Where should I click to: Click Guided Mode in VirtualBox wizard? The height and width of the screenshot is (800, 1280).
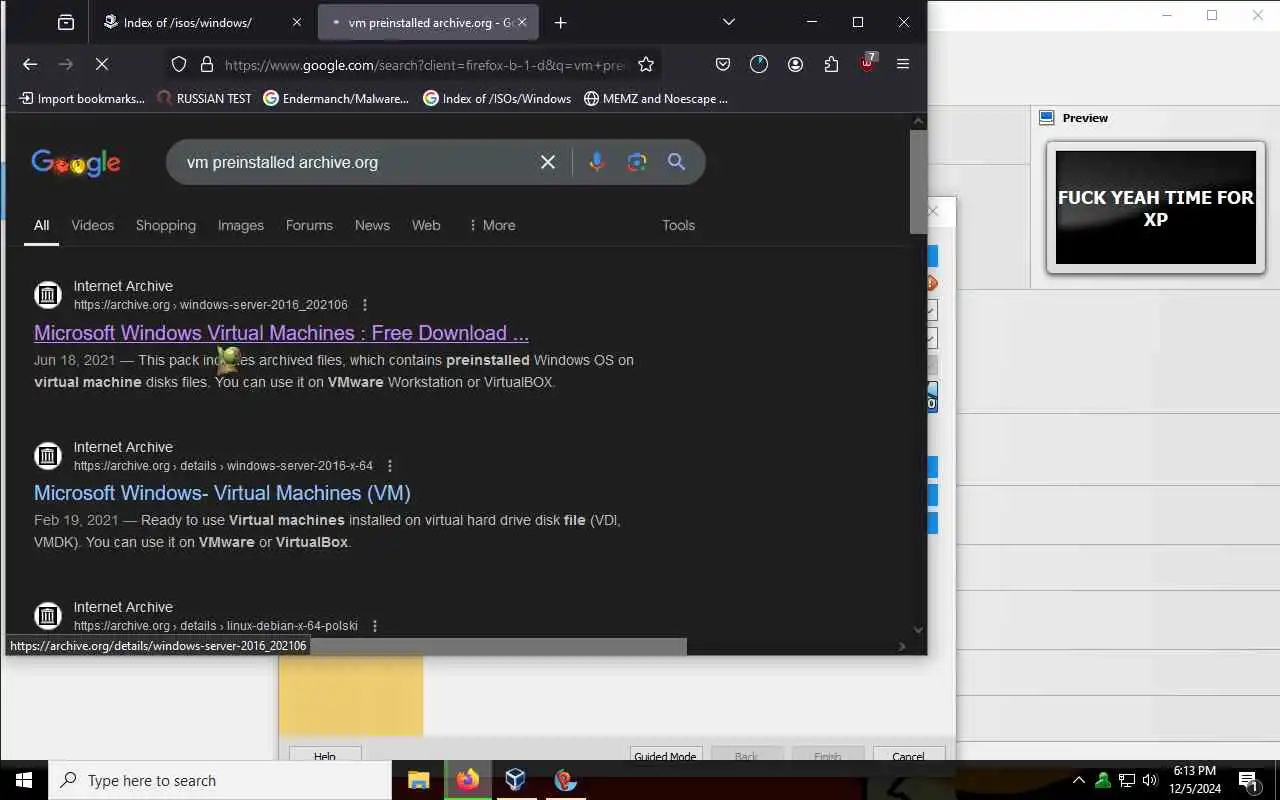[665, 756]
